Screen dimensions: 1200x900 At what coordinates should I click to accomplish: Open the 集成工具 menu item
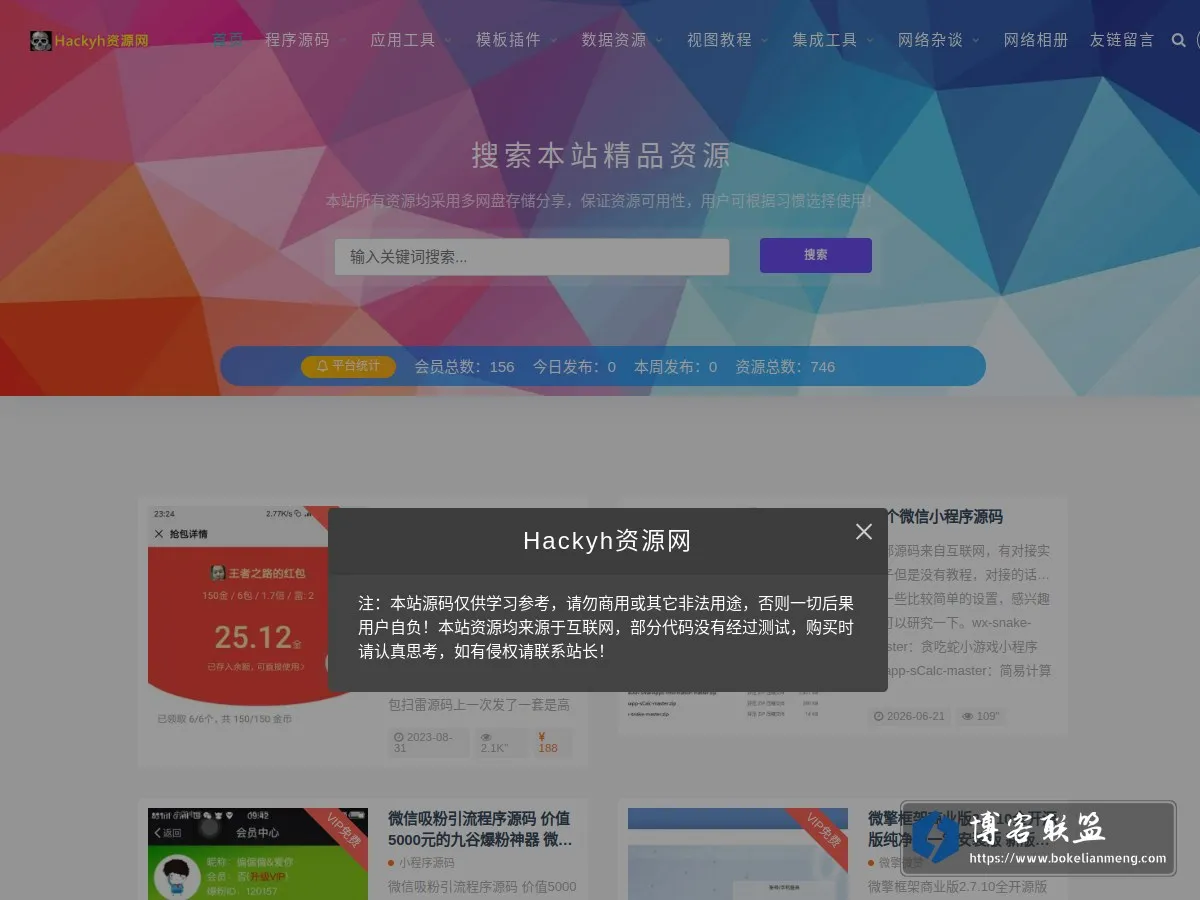(825, 40)
